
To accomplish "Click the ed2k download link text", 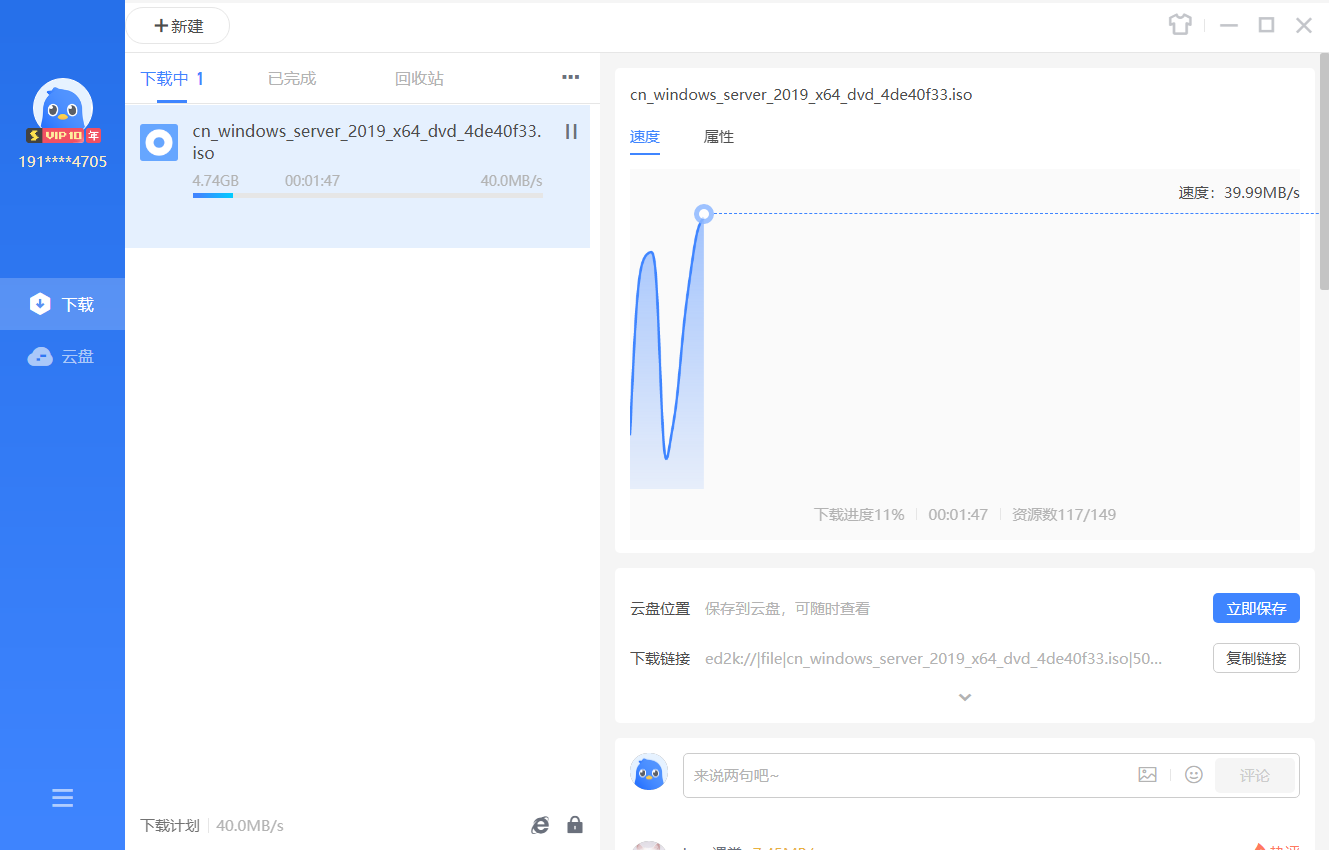I will pyautogui.click(x=933, y=659).
